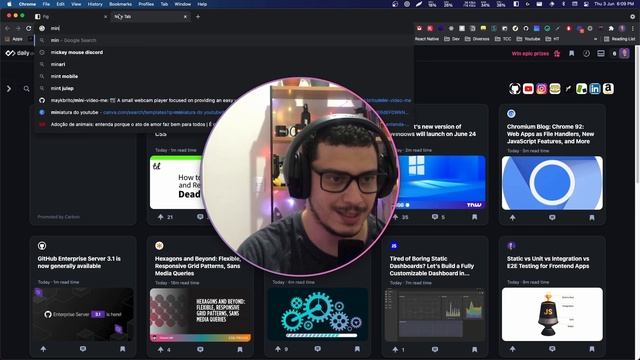This screenshot has height=360, width=640.
Task: Open Chrome extensions puzzle icon
Action: pos(611,28)
